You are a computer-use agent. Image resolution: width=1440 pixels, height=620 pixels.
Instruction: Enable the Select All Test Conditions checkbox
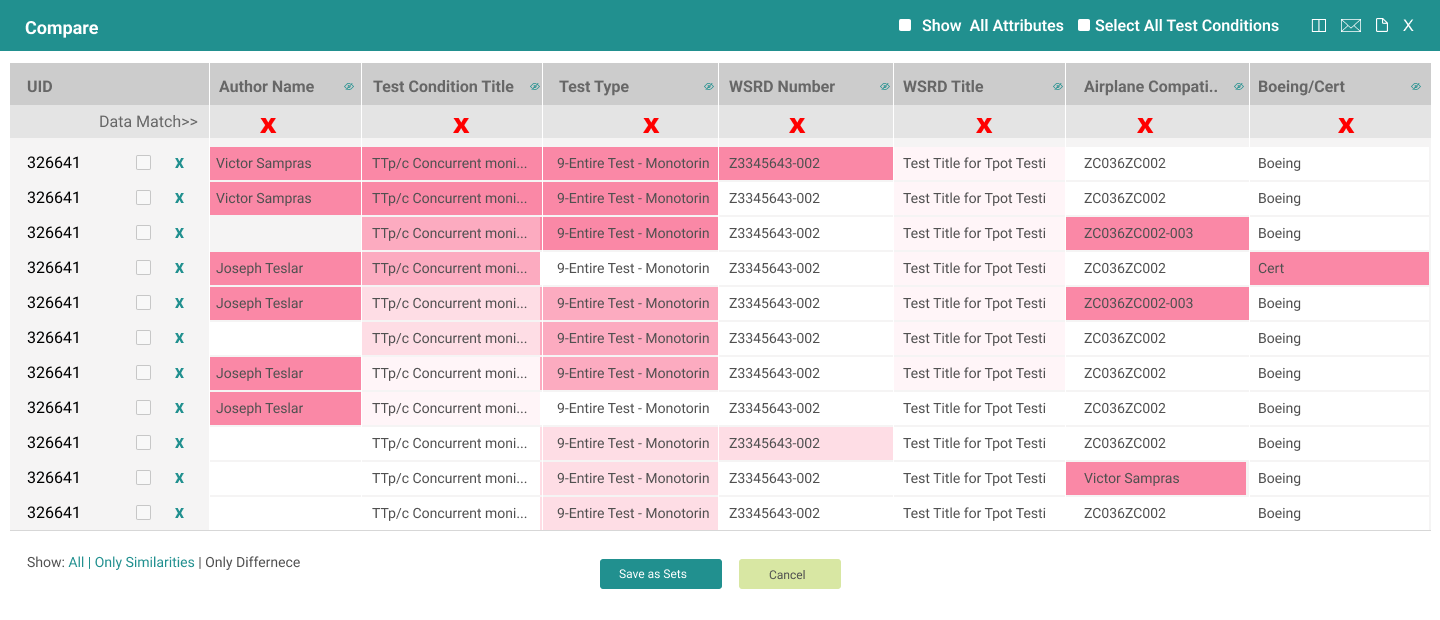tap(1083, 24)
